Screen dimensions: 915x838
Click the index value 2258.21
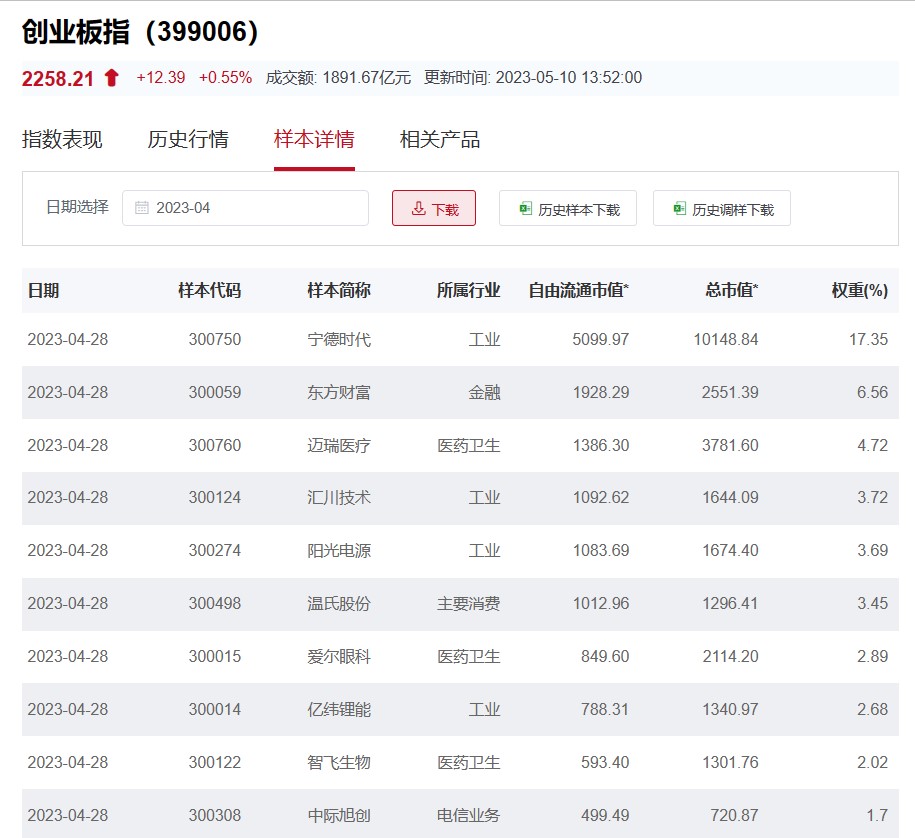point(58,78)
